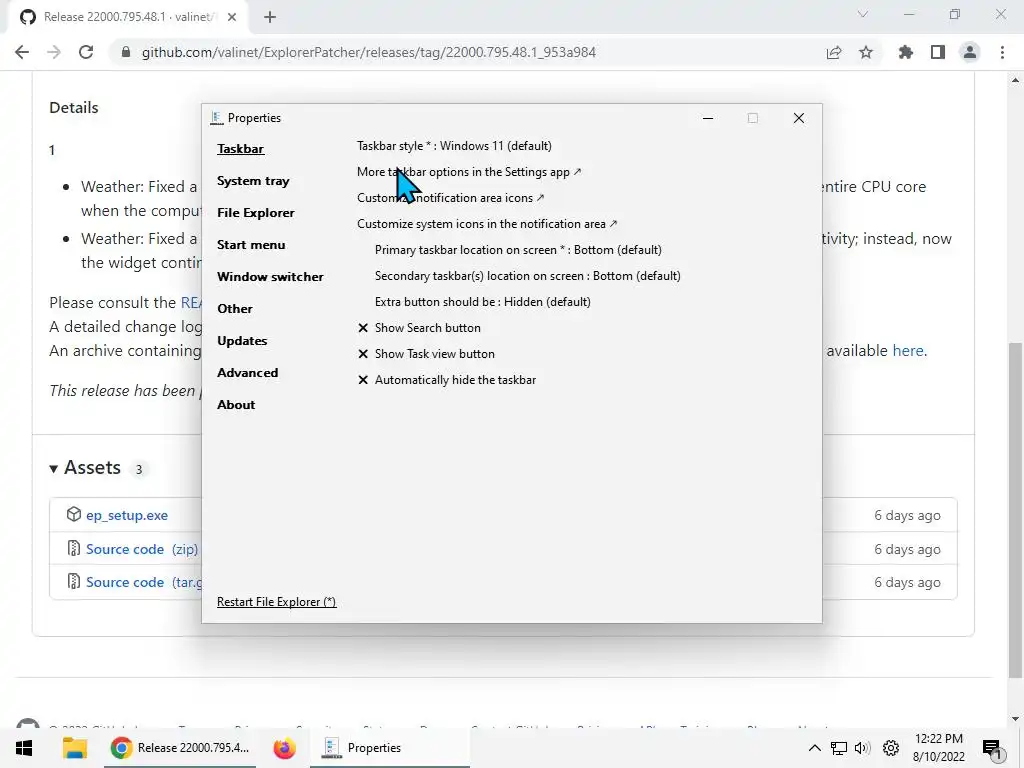Viewport: 1024px width, 768px height.
Task: Change Taskbar style Windows 11 option
Action: pyautogui.click(x=454, y=146)
